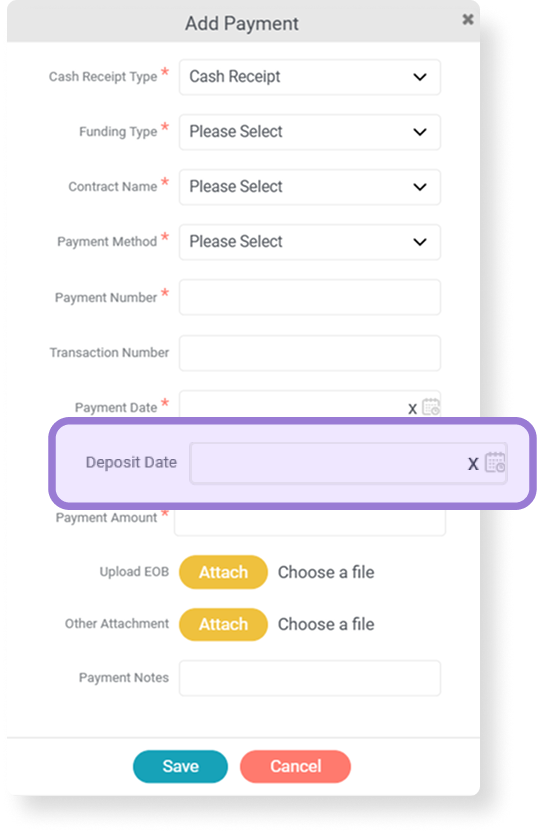Click the Cash Receipt Type dropdown chevron arrow
This screenshot has height=833, width=537.
point(420,78)
